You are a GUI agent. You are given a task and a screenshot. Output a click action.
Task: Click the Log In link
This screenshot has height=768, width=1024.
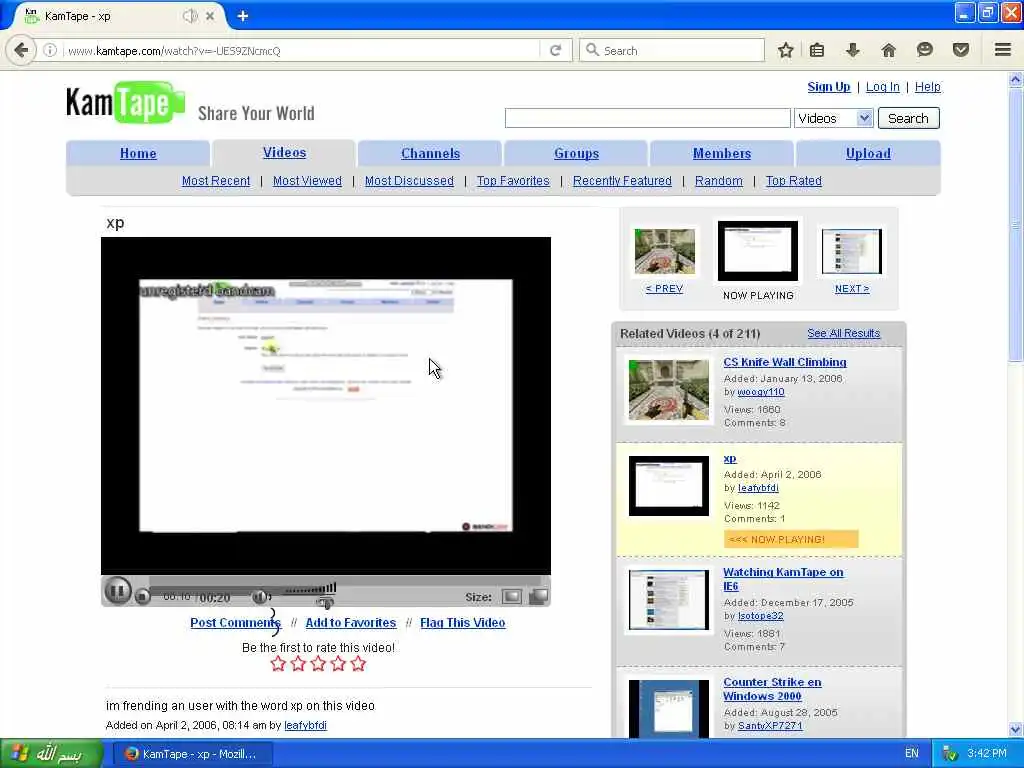882,87
